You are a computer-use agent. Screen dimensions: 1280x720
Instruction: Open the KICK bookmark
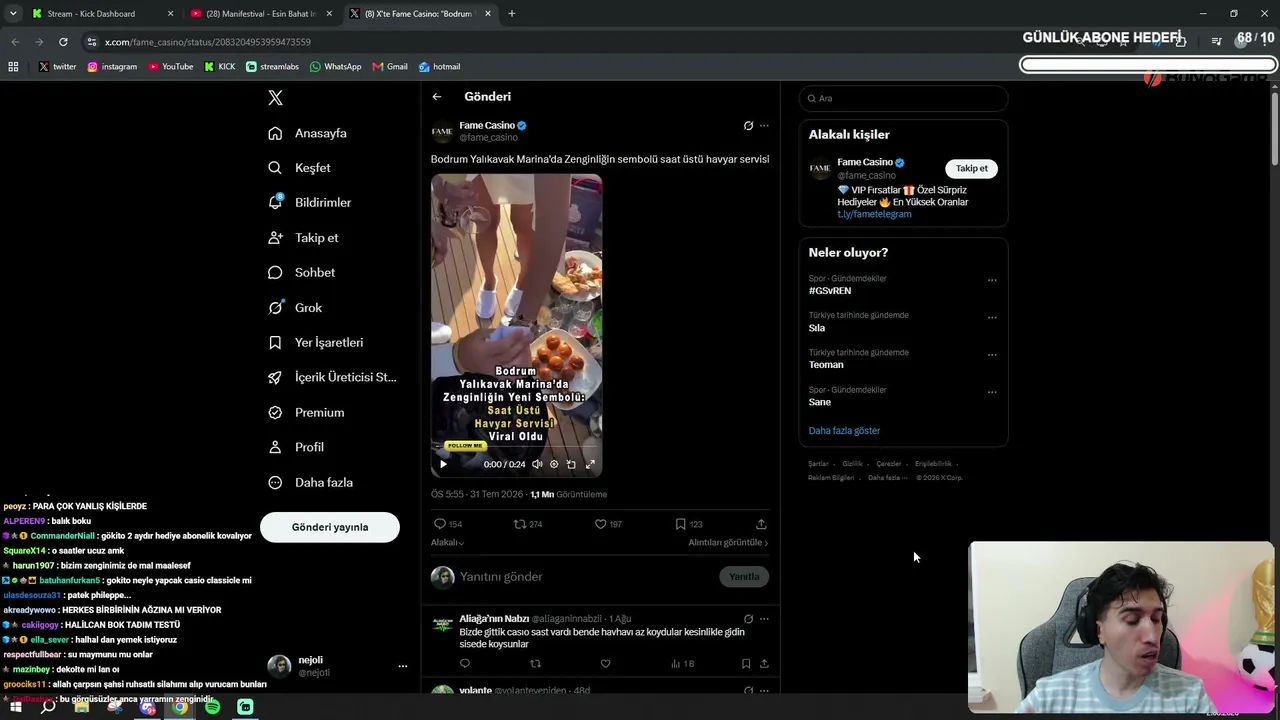(220, 67)
